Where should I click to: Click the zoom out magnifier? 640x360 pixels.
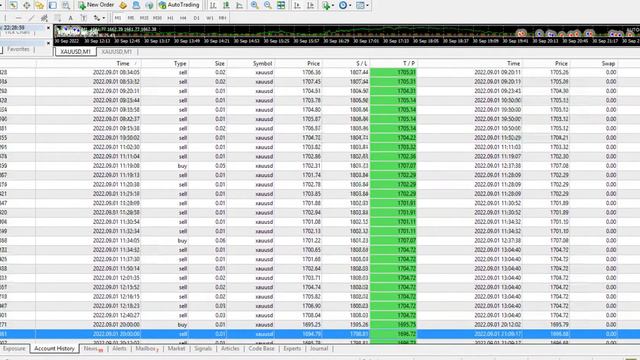click(x=268, y=5)
